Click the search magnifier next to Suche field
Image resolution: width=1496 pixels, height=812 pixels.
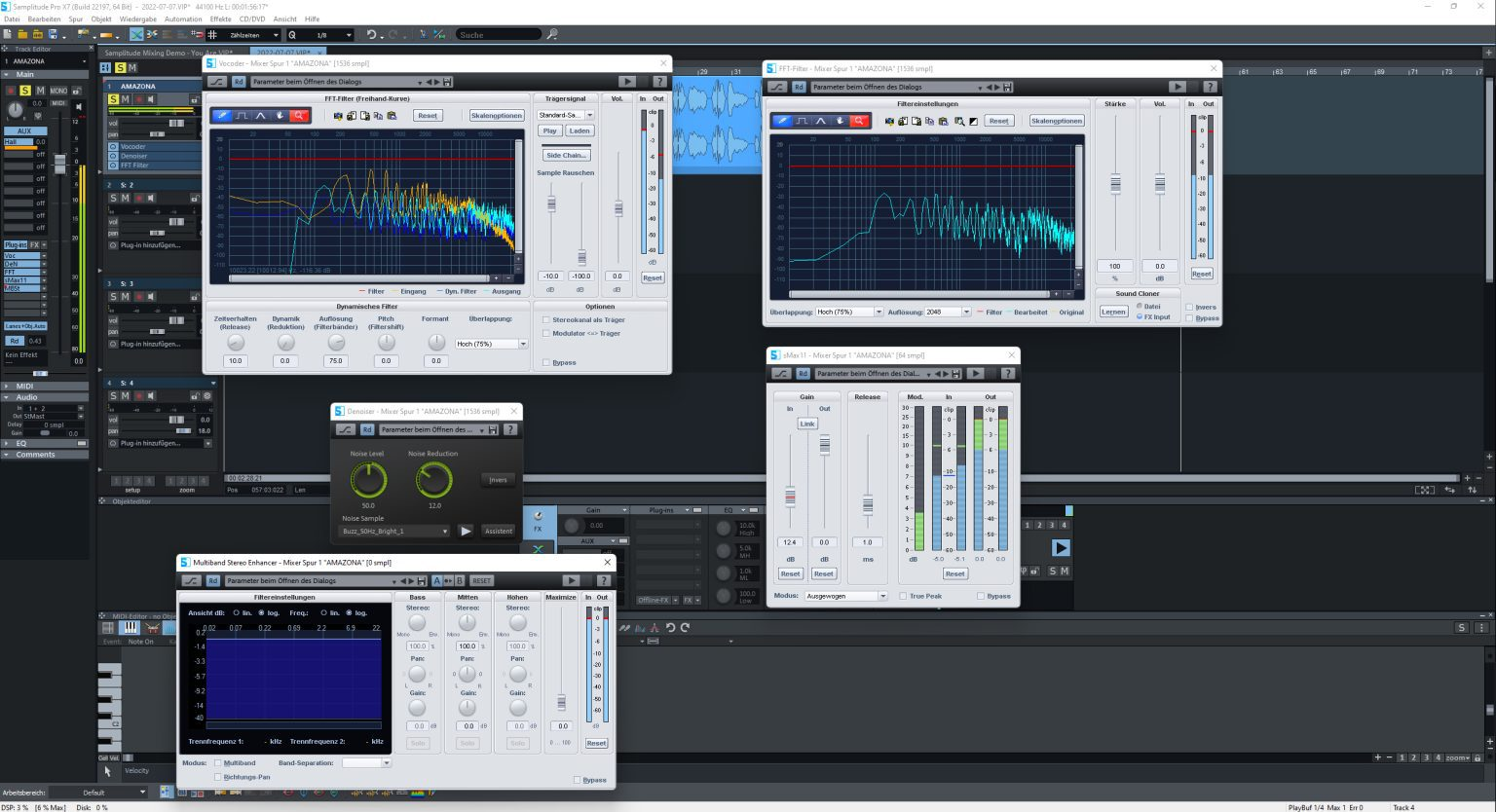552,34
